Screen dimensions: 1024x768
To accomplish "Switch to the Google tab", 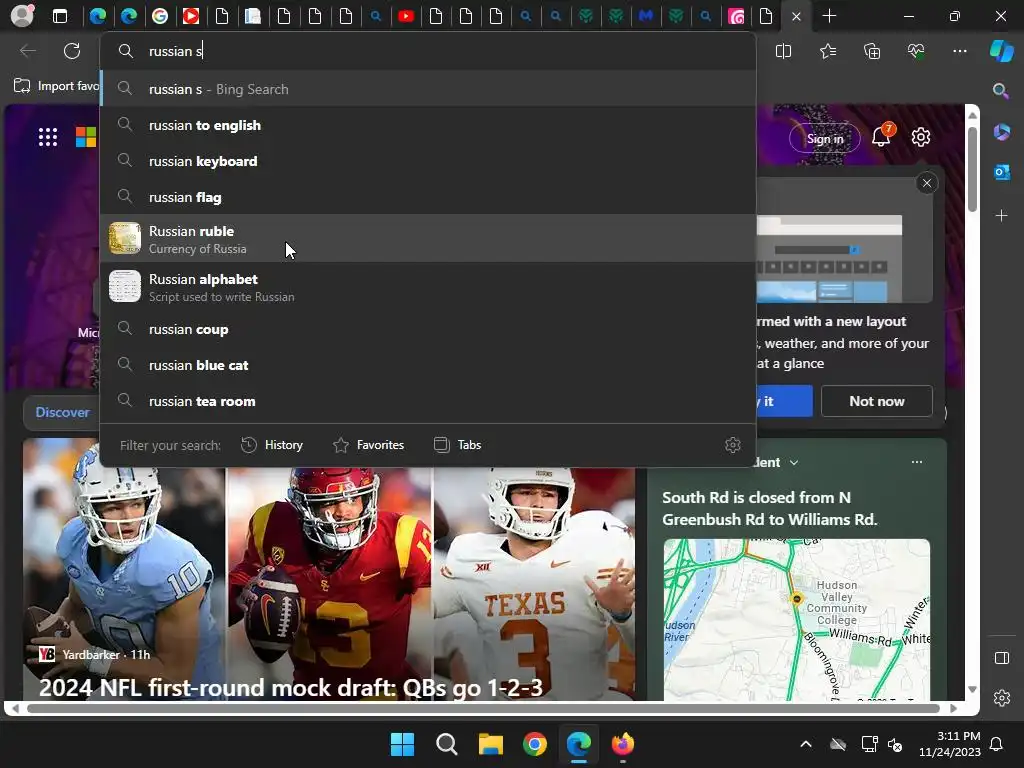I will click(160, 16).
